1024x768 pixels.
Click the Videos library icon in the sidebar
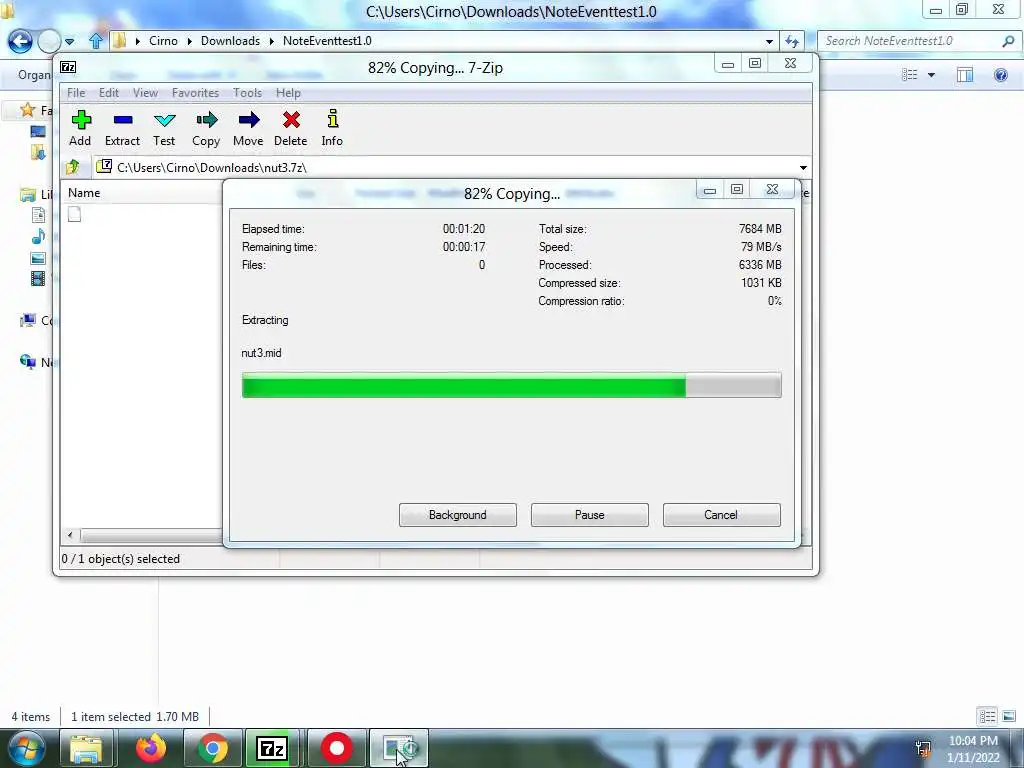[39, 279]
